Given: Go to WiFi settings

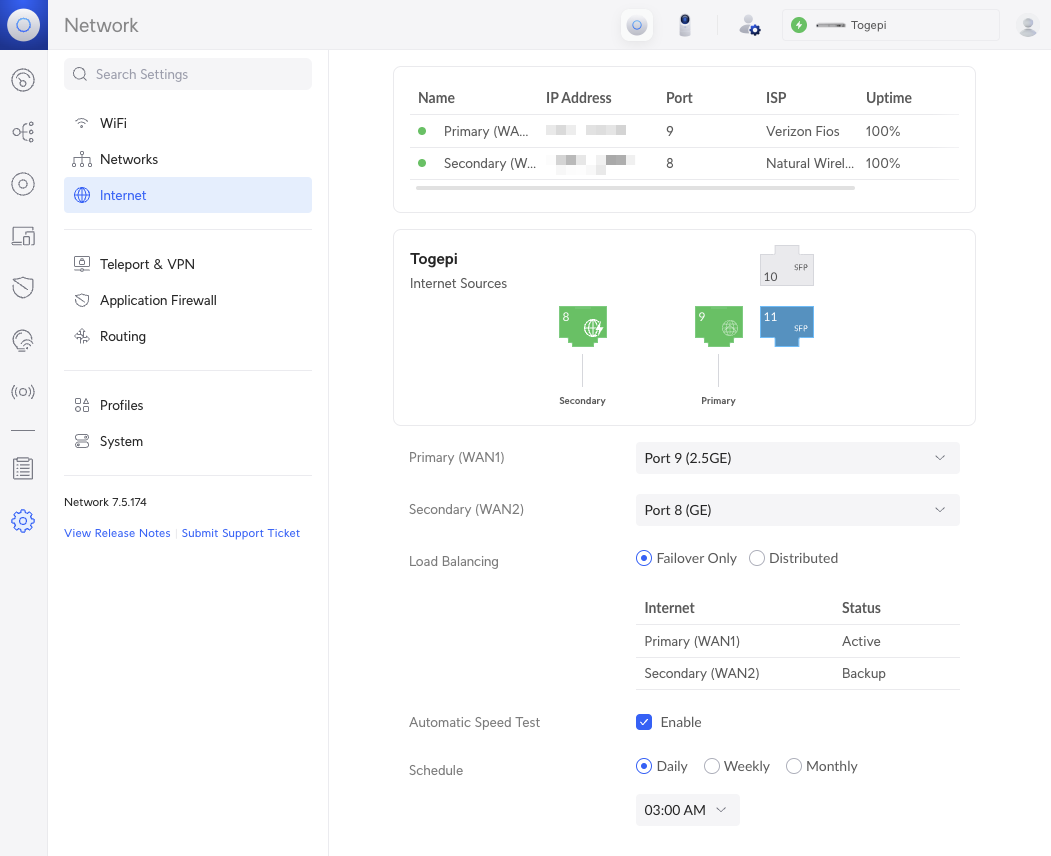Looking at the screenshot, I should [x=113, y=123].
